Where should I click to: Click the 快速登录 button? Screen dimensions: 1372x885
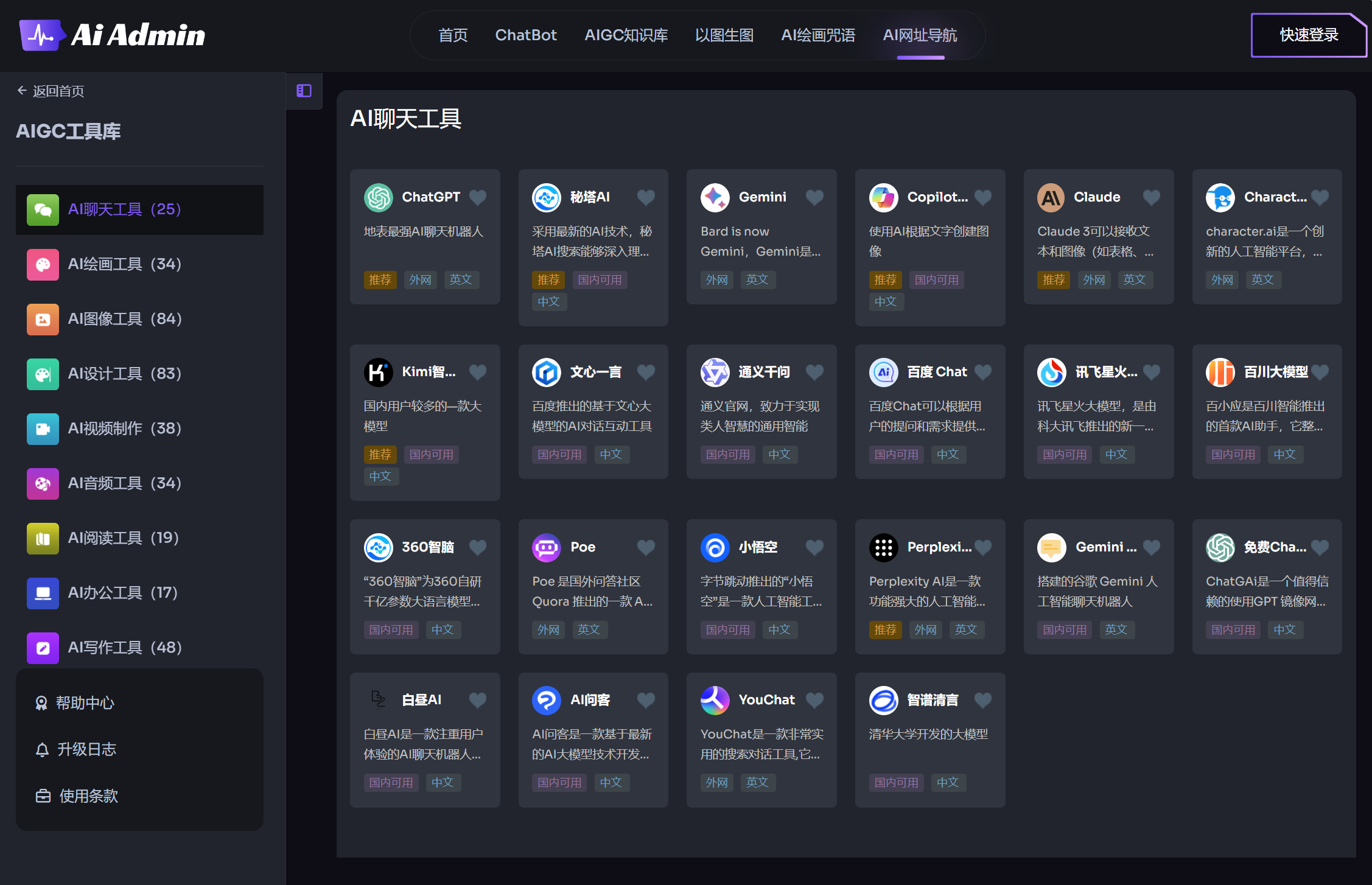click(x=1309, y=35)
